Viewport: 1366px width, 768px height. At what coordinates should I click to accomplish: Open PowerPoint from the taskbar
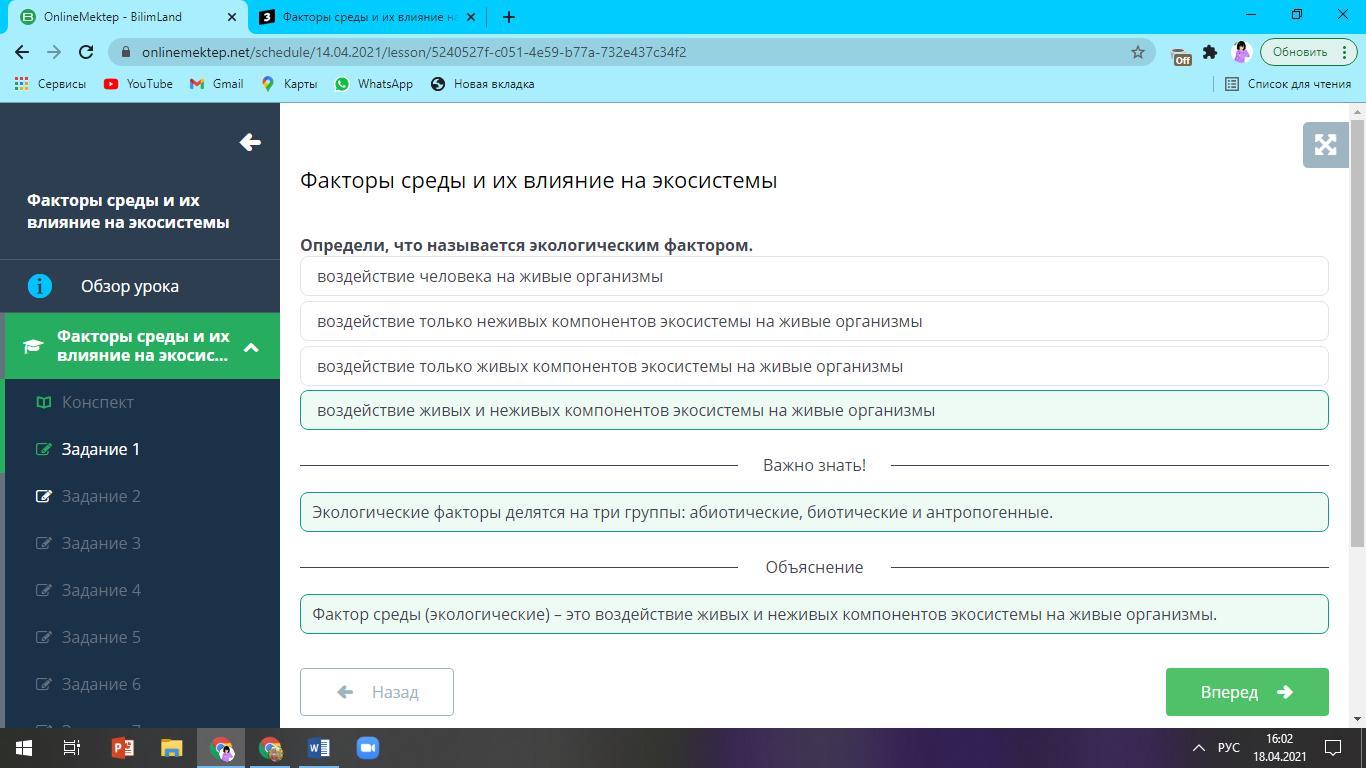click(x=123, y=748)
